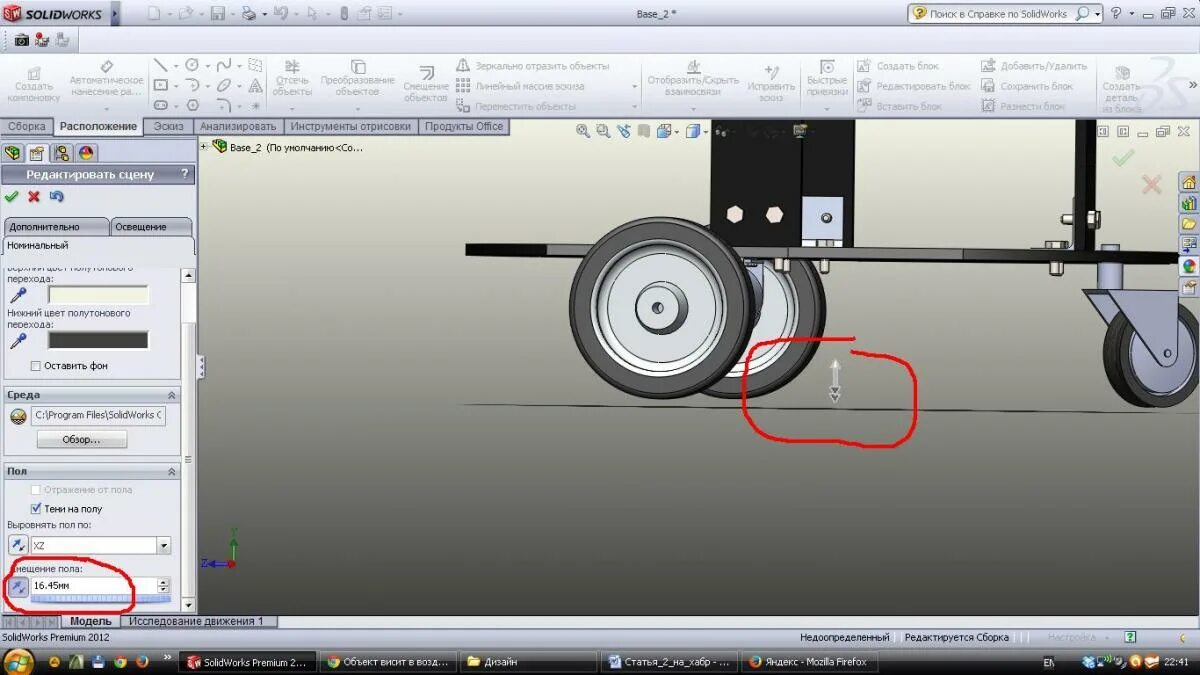Image resolution: width=1200 pixels, height=675 pixels.
Task: Open Яндекс - Mozilla Firefox taskbar button
Action: point(809,662)
